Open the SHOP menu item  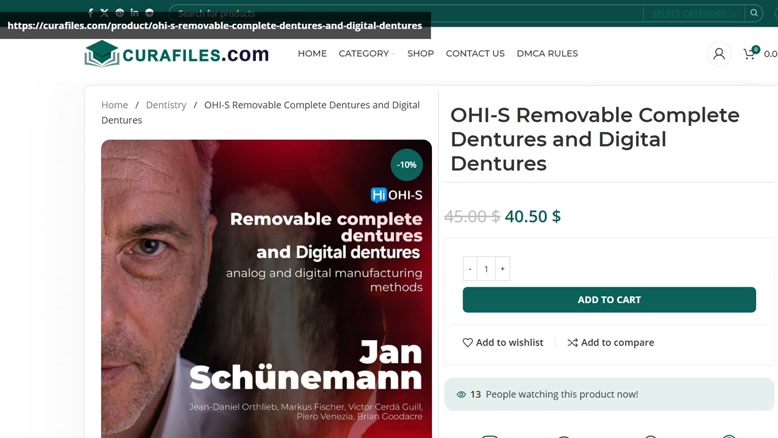[421, 54]
